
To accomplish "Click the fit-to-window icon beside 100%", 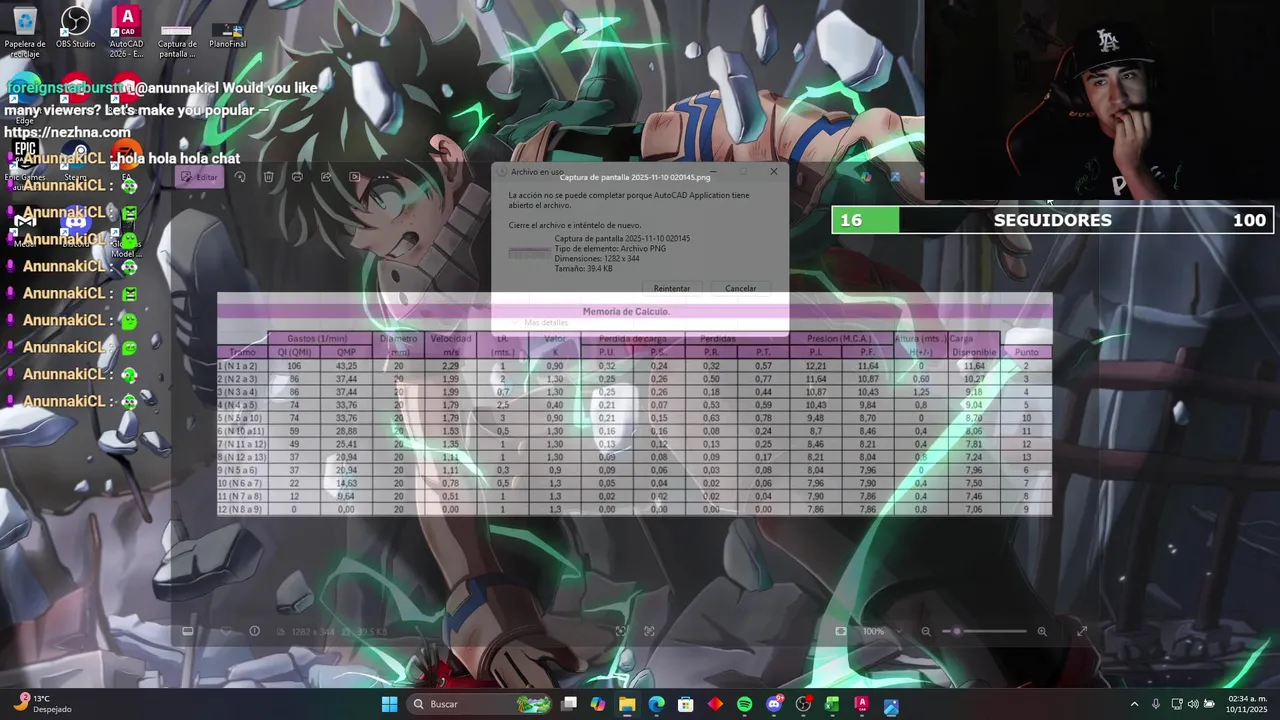I will click(x=841, y=631).
